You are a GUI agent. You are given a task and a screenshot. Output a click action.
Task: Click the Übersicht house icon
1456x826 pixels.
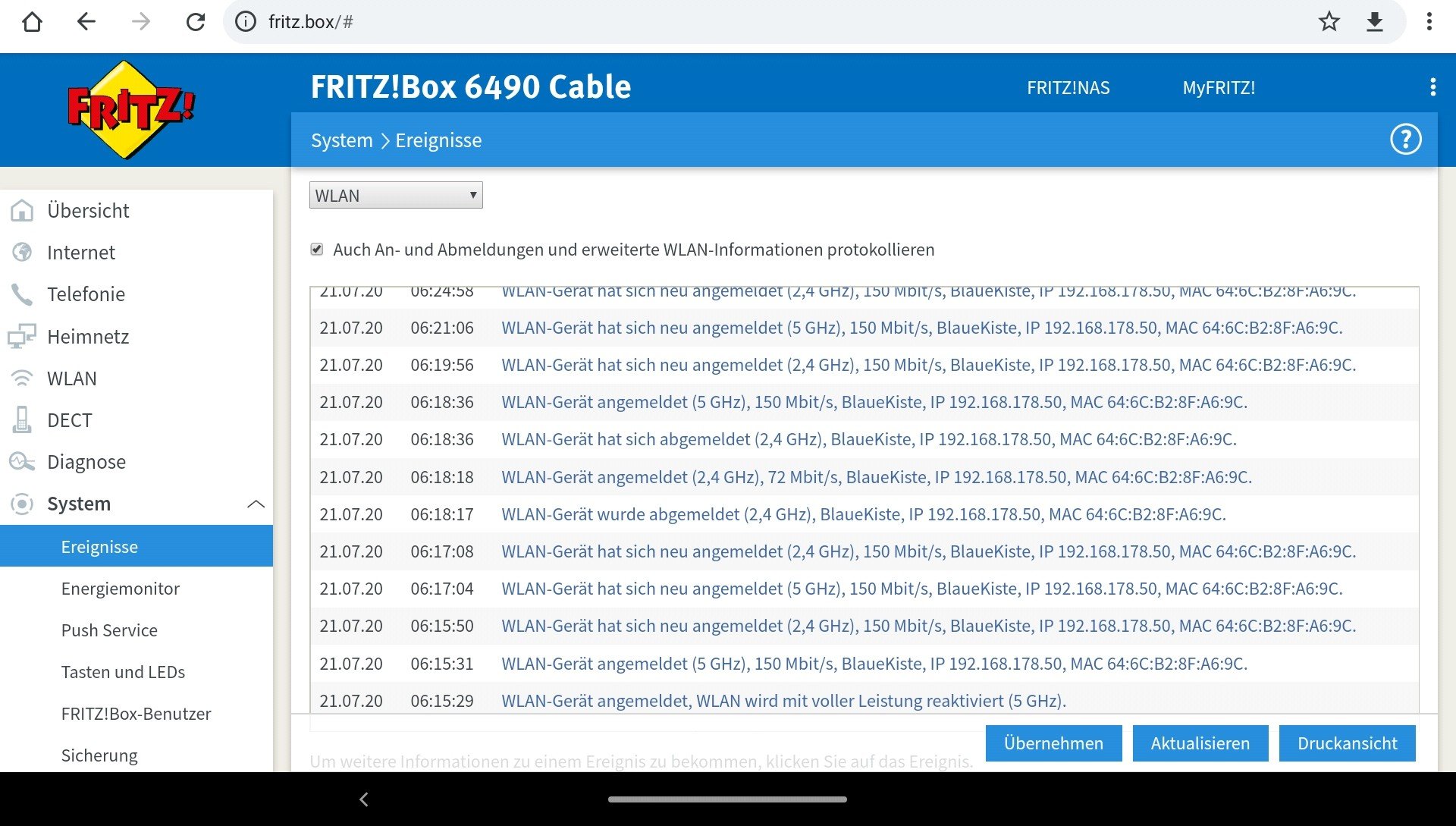[x=22, y=210]
